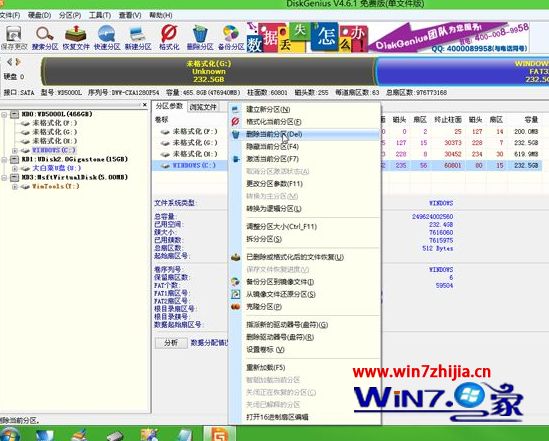
Task: Go to previous disk with left arrow
Action: pos(9,62)
